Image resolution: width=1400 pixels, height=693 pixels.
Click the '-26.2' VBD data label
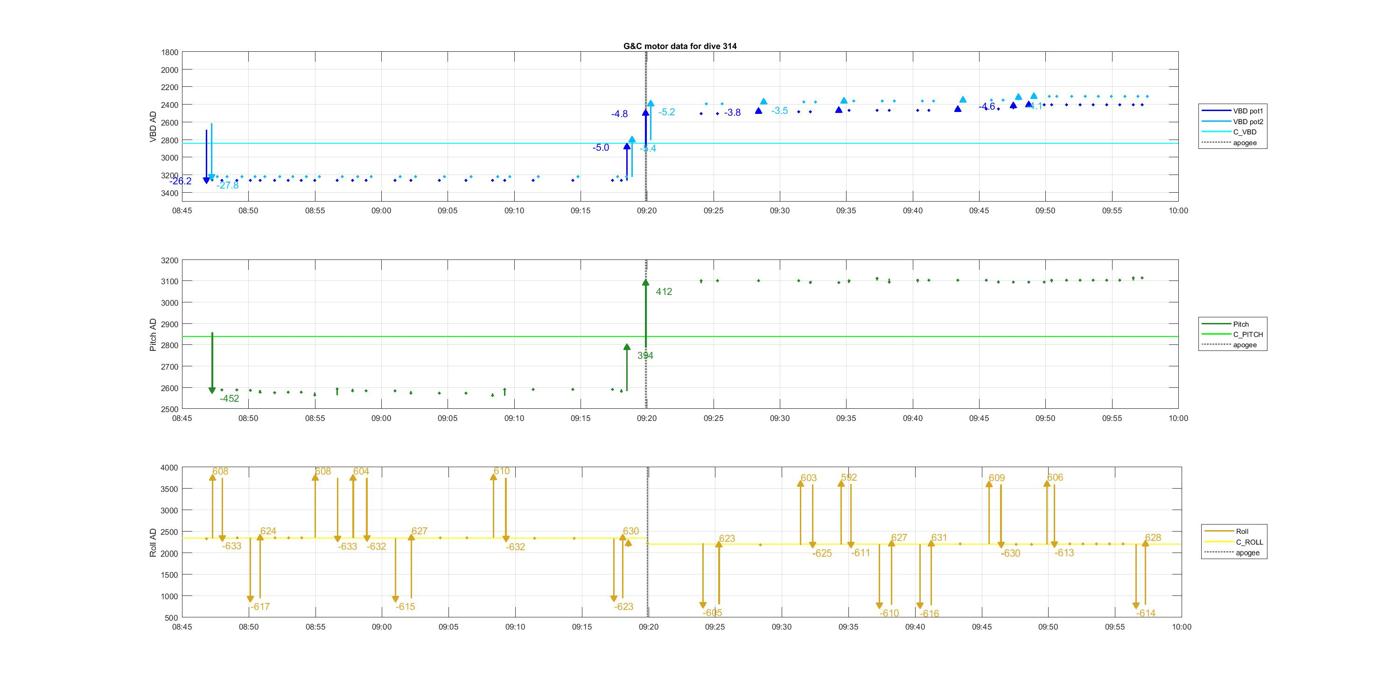[x=181, y=181]
